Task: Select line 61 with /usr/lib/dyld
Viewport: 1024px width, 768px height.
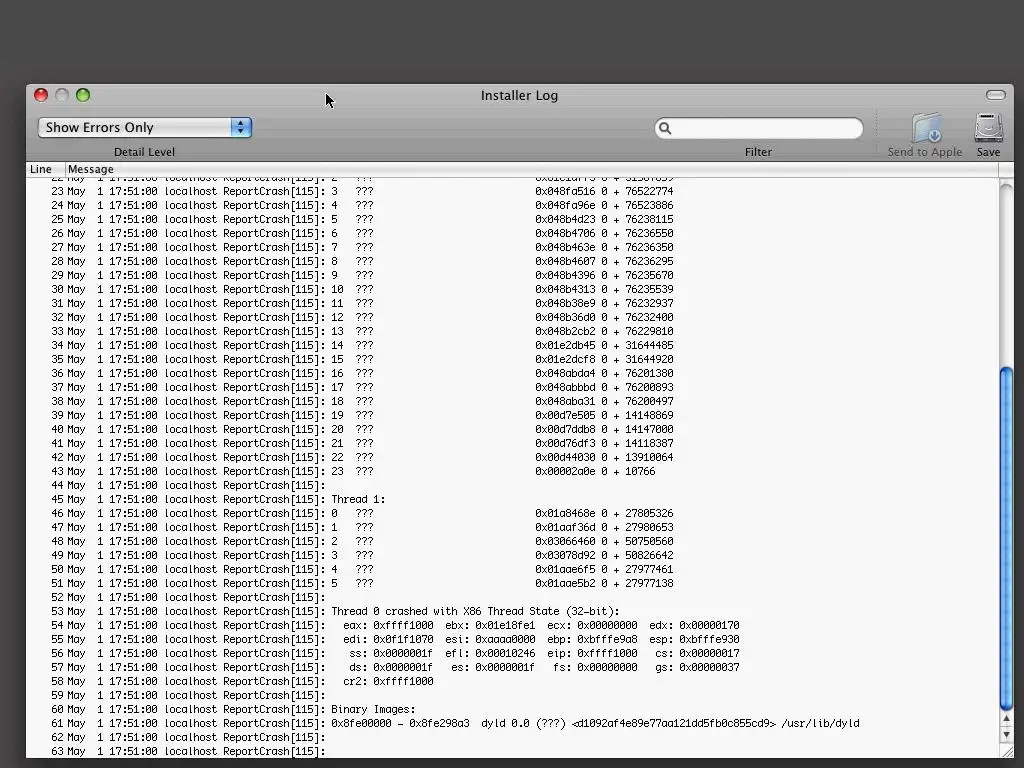Action: pyautogui.click(x=512, y=724)
